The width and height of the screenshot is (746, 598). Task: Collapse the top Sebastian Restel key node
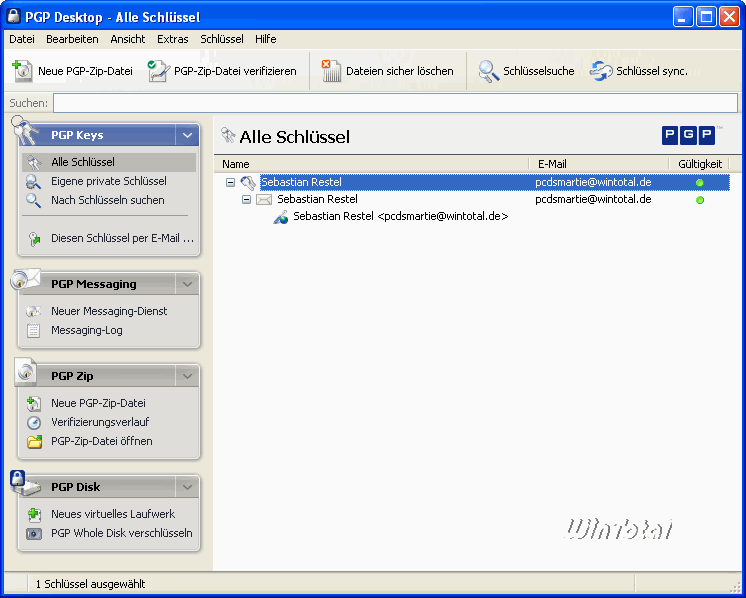tap(230, 183)
